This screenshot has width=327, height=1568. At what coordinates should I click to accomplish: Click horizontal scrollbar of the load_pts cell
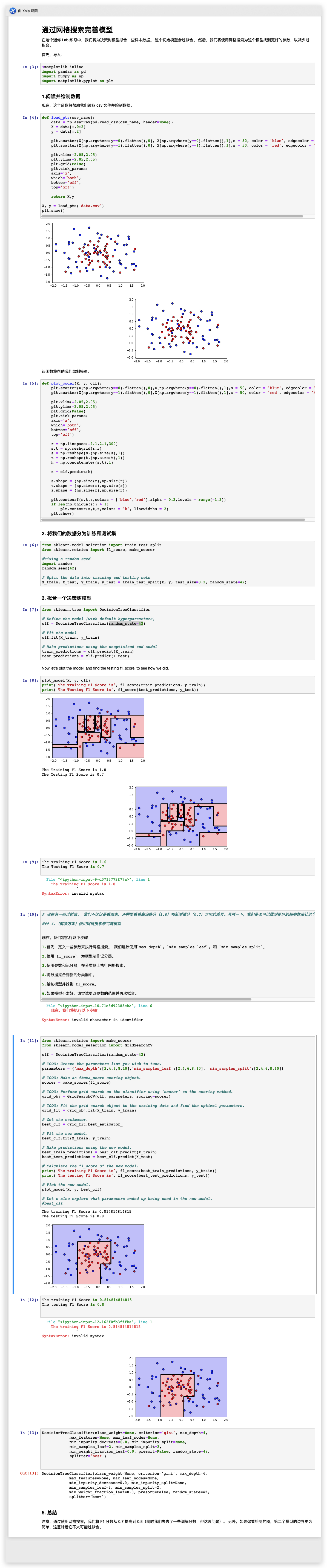click(173, 216)
